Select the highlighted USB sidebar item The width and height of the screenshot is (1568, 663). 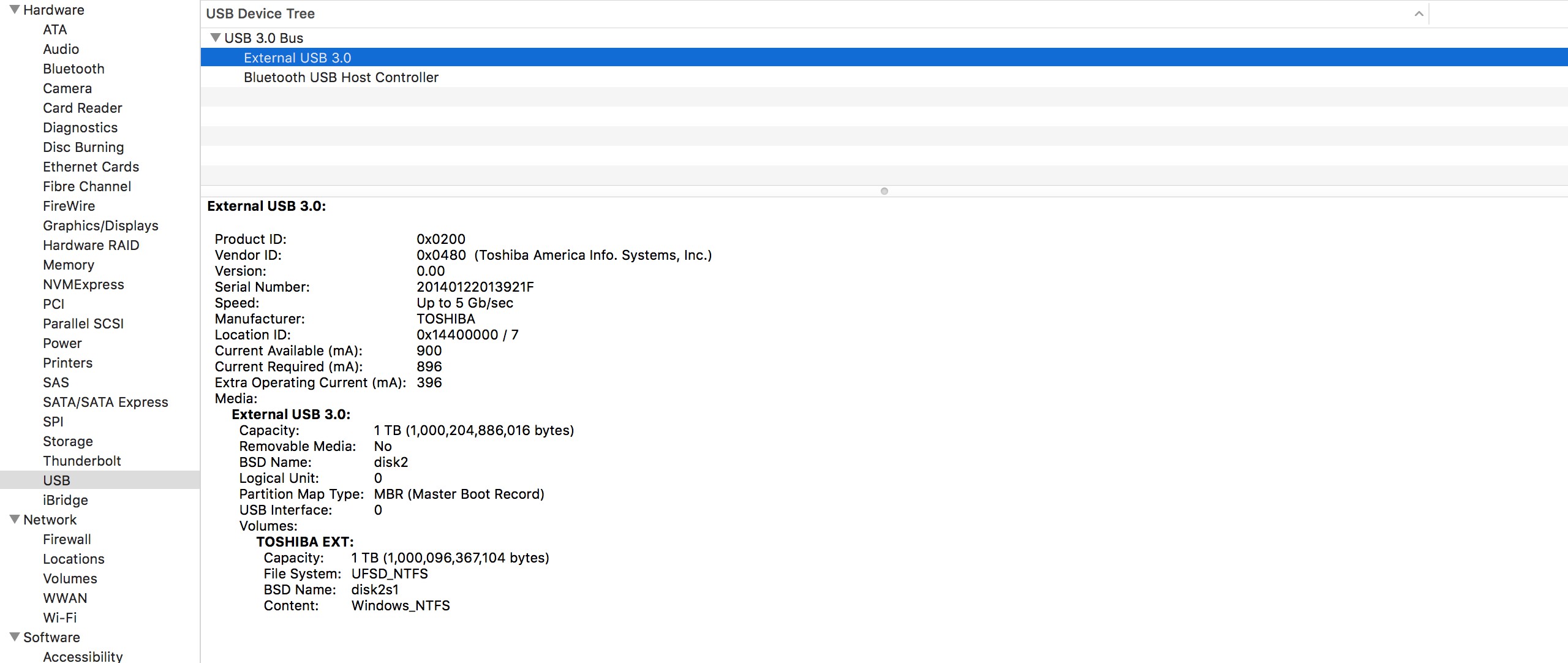100,480
